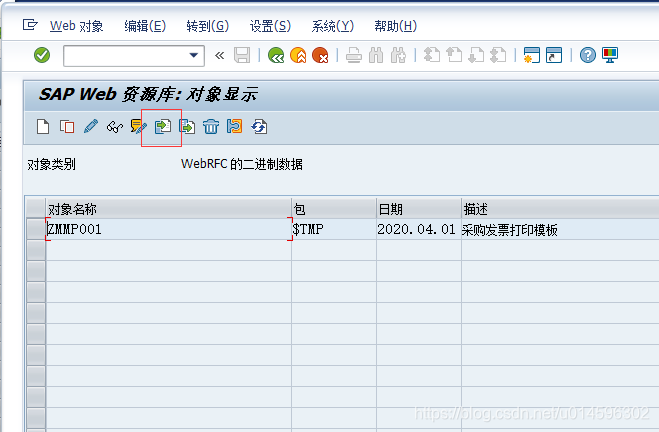Open the window system menu icon
This screenshot has width=659, height=432.
30,25
